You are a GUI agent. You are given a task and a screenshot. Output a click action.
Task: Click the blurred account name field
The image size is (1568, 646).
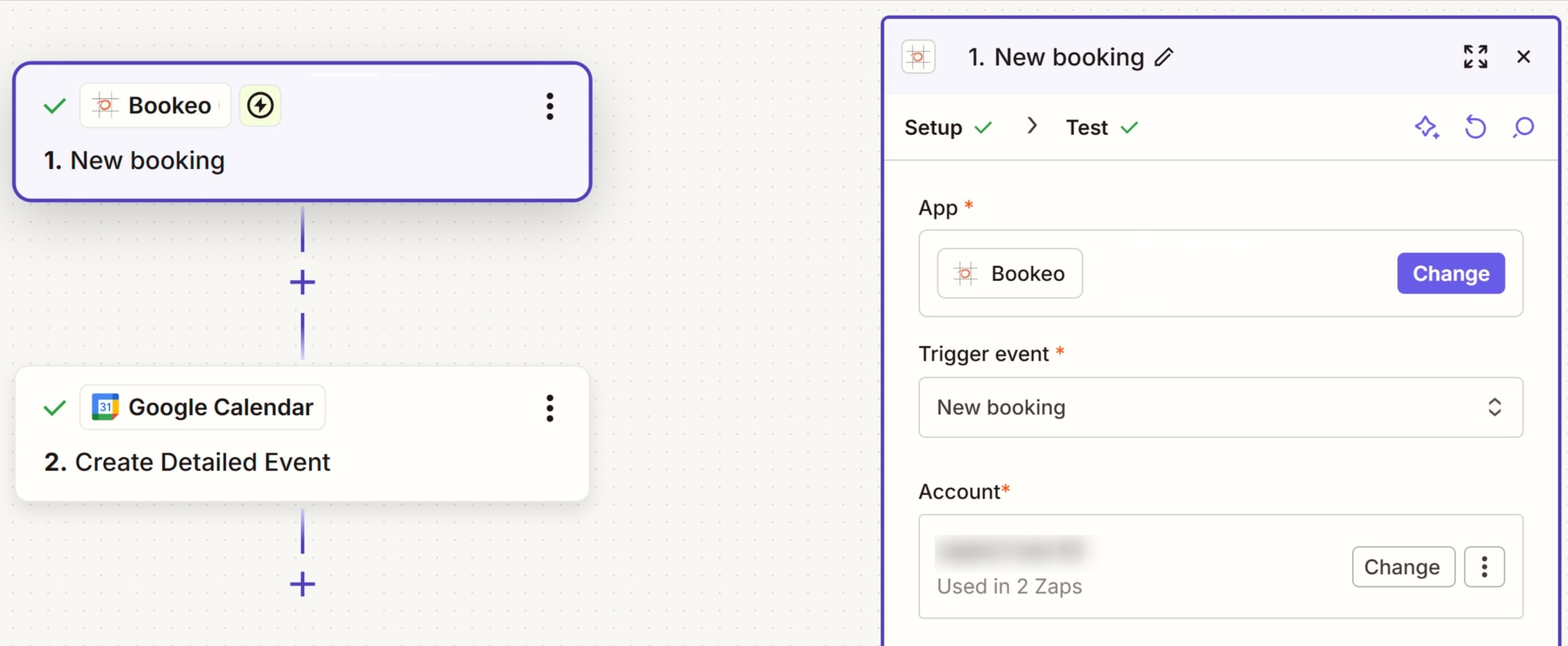point(1014,551)
